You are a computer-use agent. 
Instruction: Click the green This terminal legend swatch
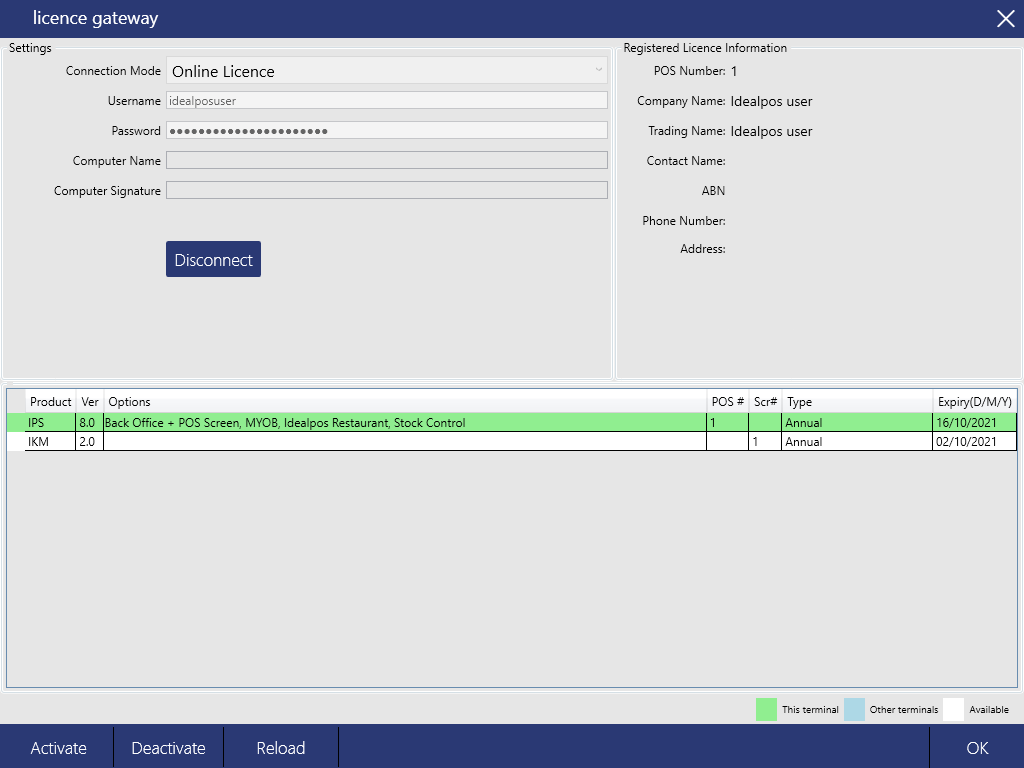pyautogui.click(x=766, y=709)
